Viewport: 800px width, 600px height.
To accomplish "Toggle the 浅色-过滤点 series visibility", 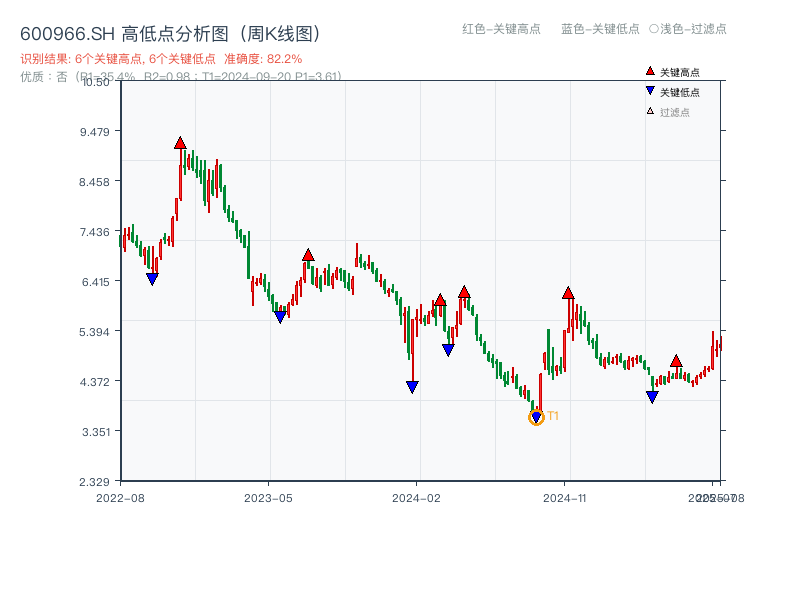I will pyautogui.click(x=688, y=29).
